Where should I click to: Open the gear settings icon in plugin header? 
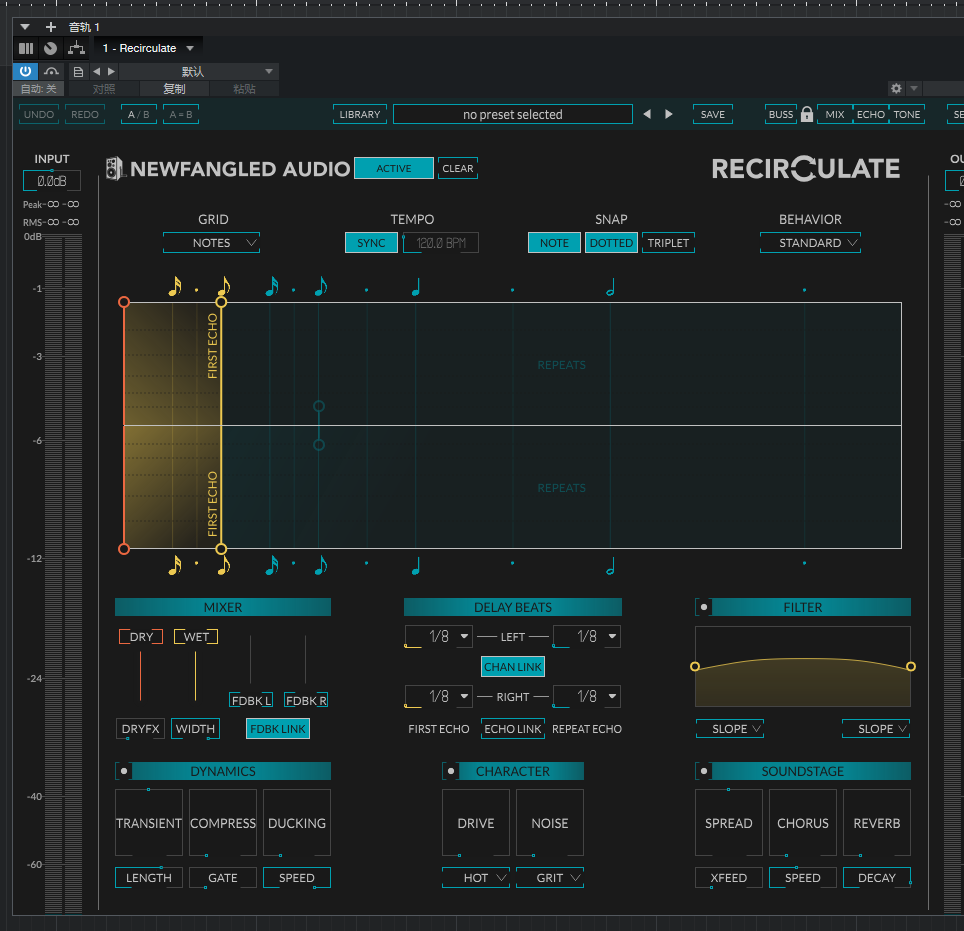point(896,89)
